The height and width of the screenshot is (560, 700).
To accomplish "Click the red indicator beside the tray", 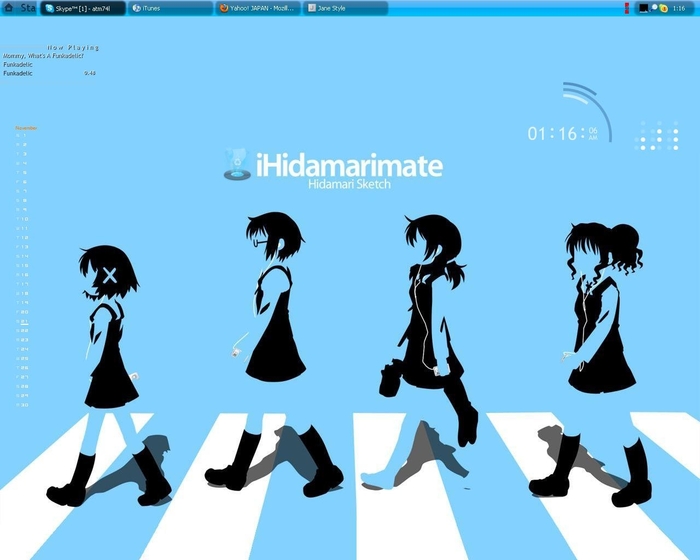I will [x=627, y=8].
